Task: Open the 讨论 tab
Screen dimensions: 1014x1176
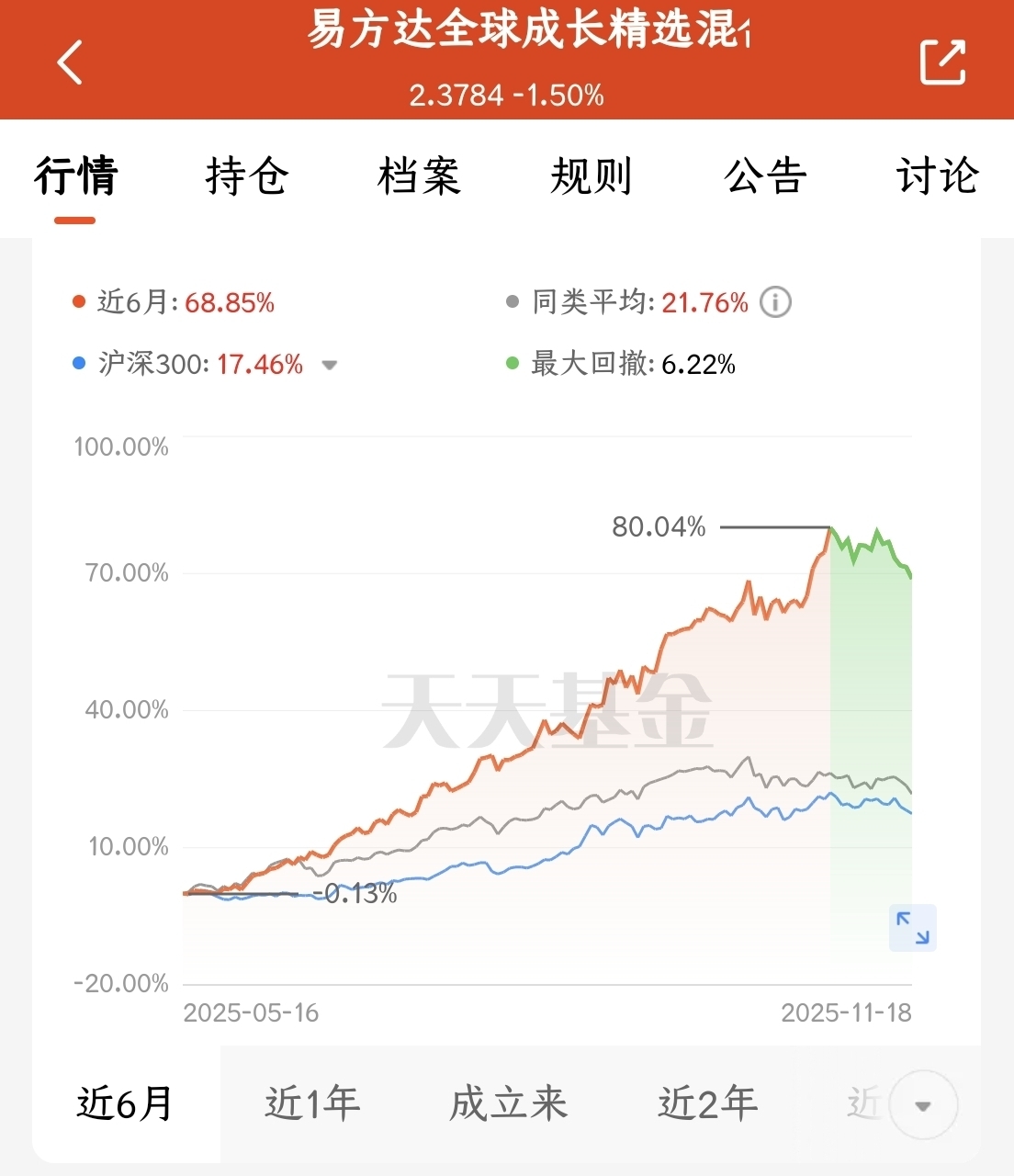Action: [x=938, y=175]
